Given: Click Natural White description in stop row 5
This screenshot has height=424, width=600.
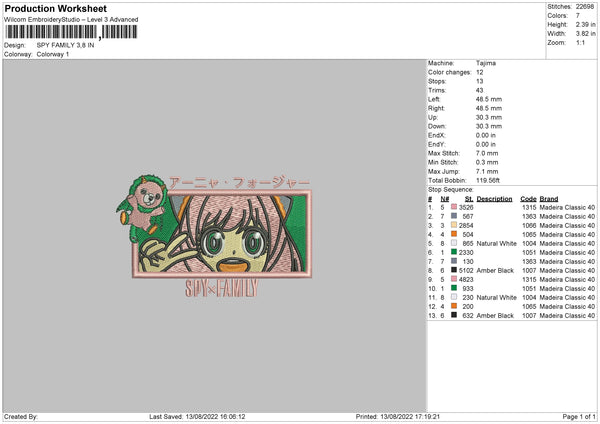Looking at the screenshot, I should [x=497, y=243].
